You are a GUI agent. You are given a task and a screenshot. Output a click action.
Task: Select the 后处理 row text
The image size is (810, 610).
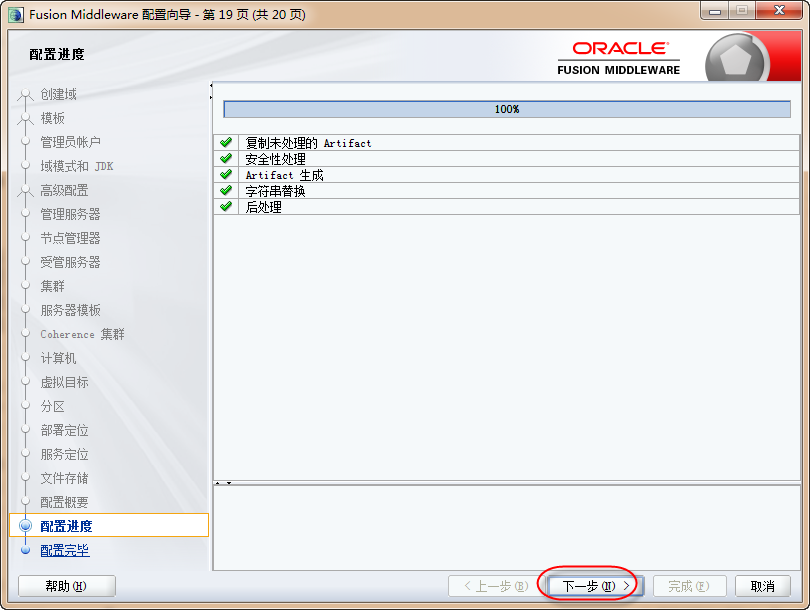click(263, 207)
